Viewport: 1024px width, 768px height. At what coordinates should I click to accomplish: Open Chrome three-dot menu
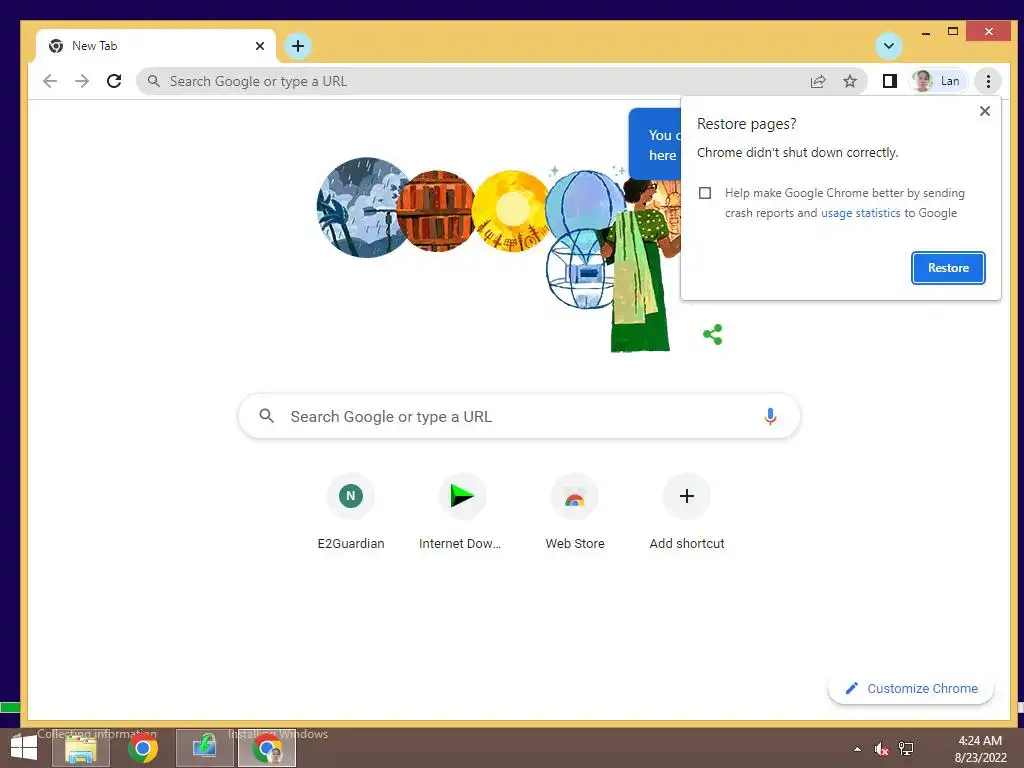[x=988, y=81]
